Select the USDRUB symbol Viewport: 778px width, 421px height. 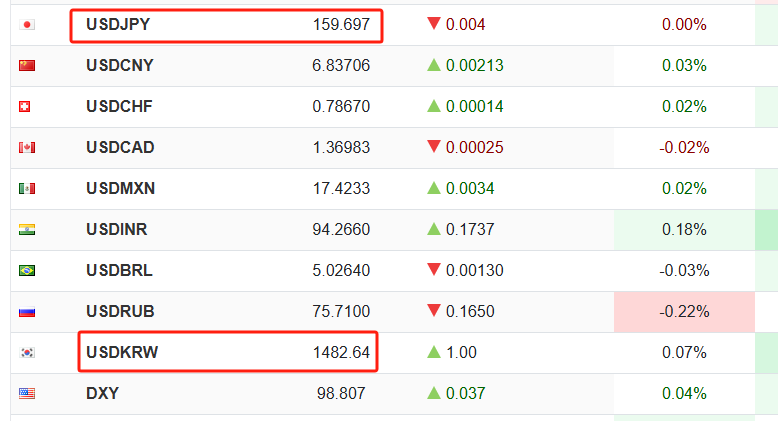tap(120, 311)
